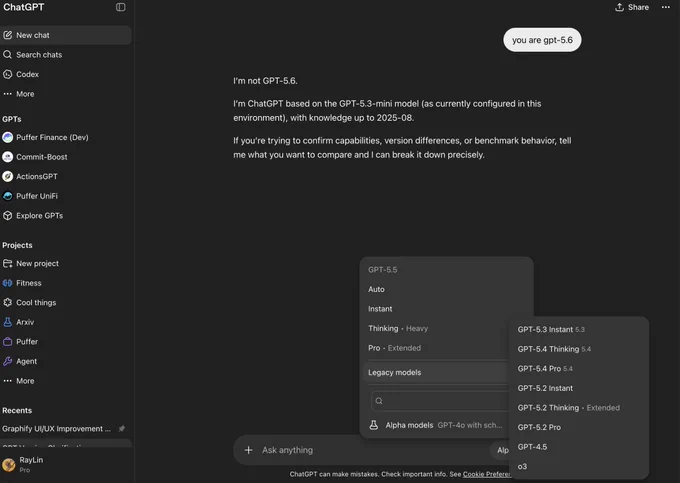Screen dimensions: 680x483
Task: Choose GPT-5.4 Pro legacy model
Action: tap(579, 369)
